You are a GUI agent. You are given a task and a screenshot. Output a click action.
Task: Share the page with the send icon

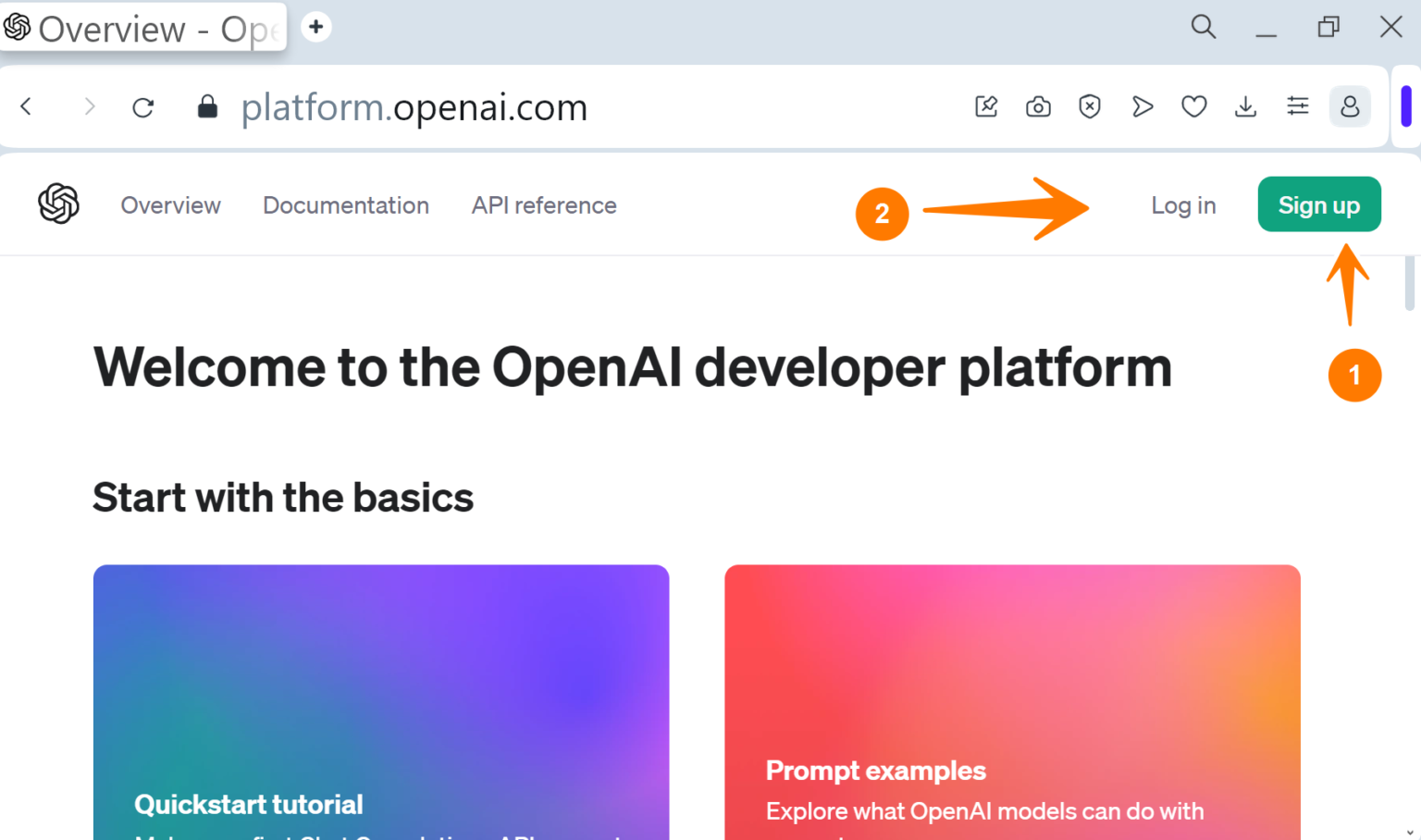click(x=1142, y=106)
